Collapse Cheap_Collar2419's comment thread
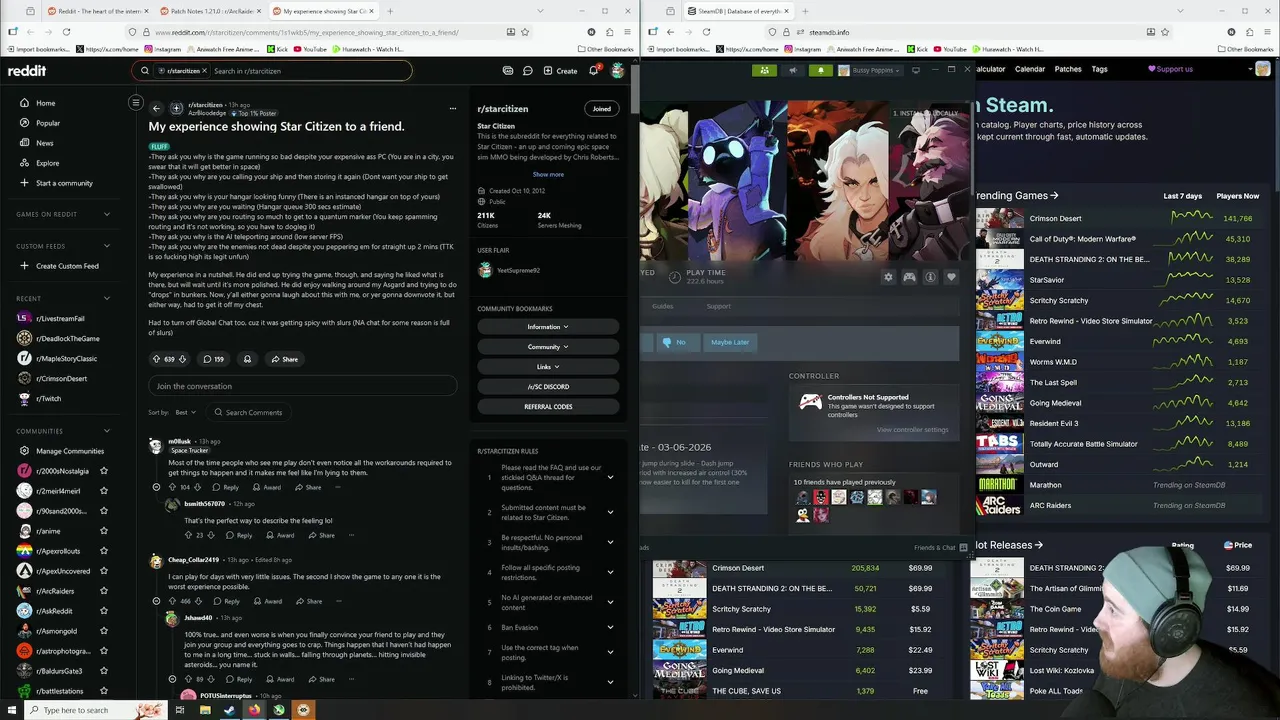This screenshot has width=1280, height=720. (156, 601)
